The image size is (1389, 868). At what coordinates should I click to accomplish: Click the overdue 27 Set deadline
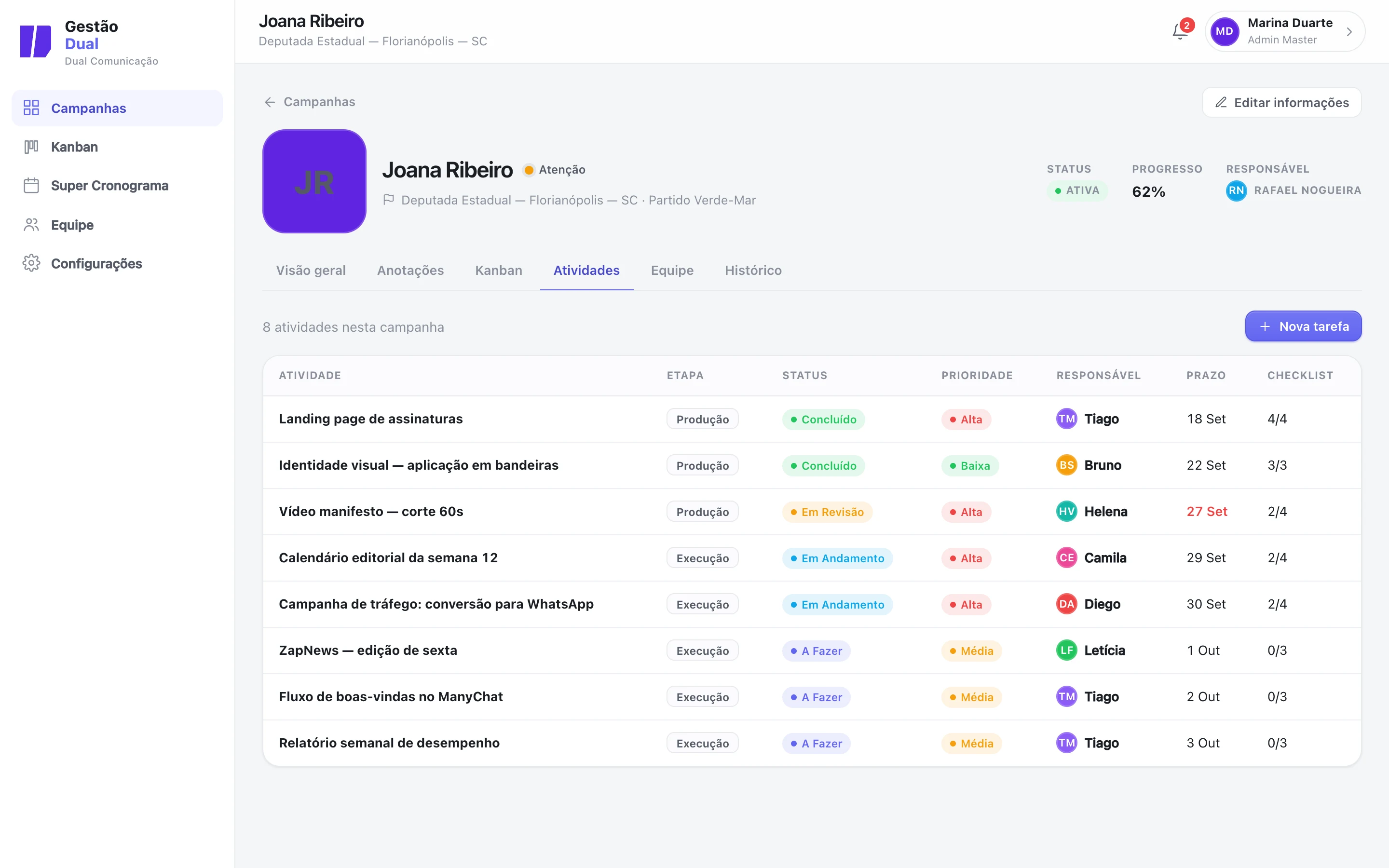pos(1207,512)
